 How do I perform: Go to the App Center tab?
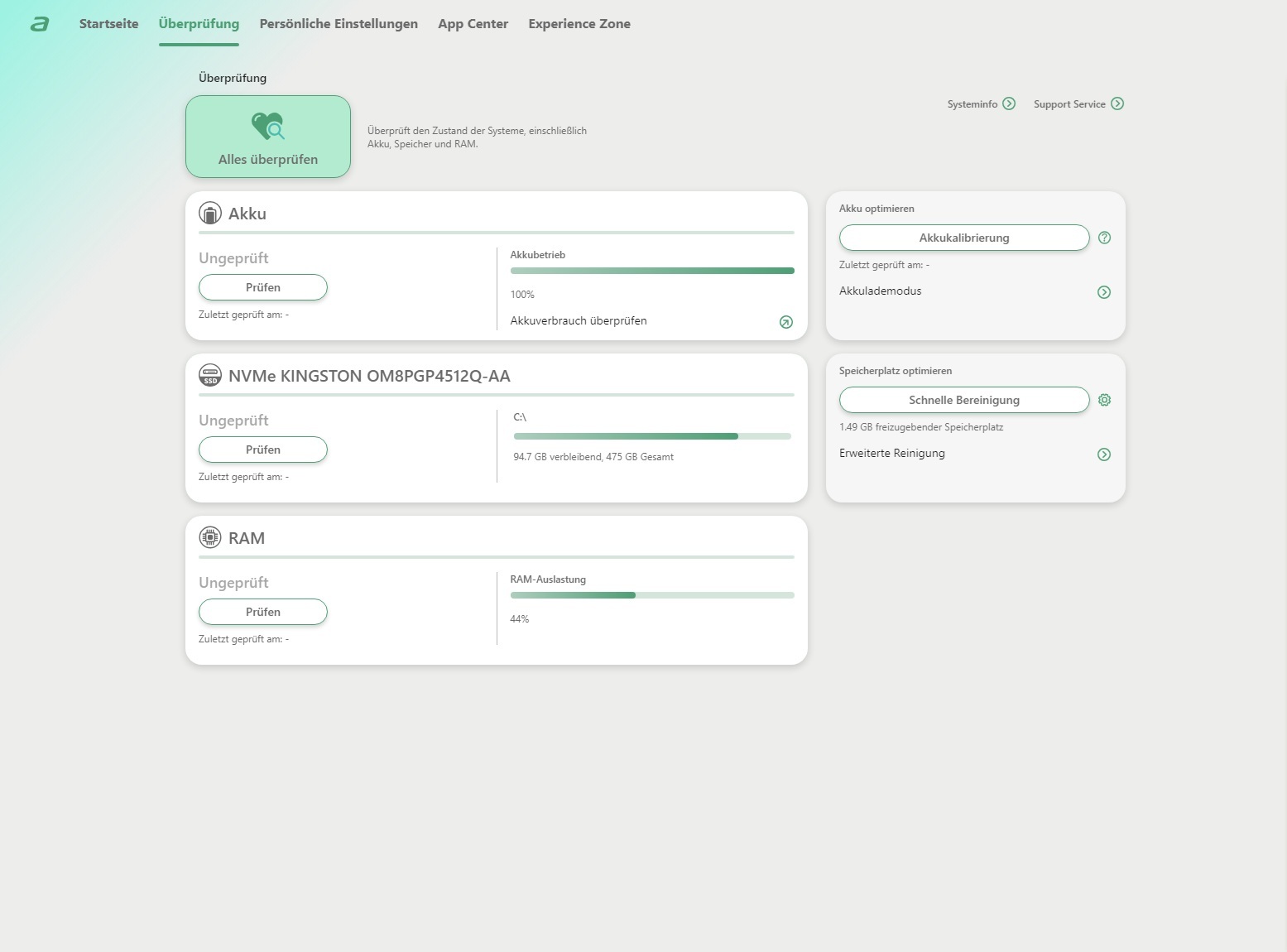(x=473, y=24)
